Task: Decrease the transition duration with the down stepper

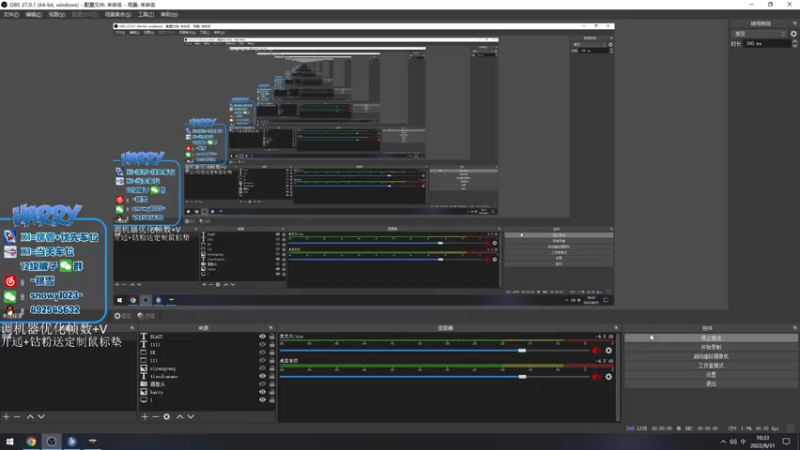Action: pyautogui.click(x=794, y=46)
